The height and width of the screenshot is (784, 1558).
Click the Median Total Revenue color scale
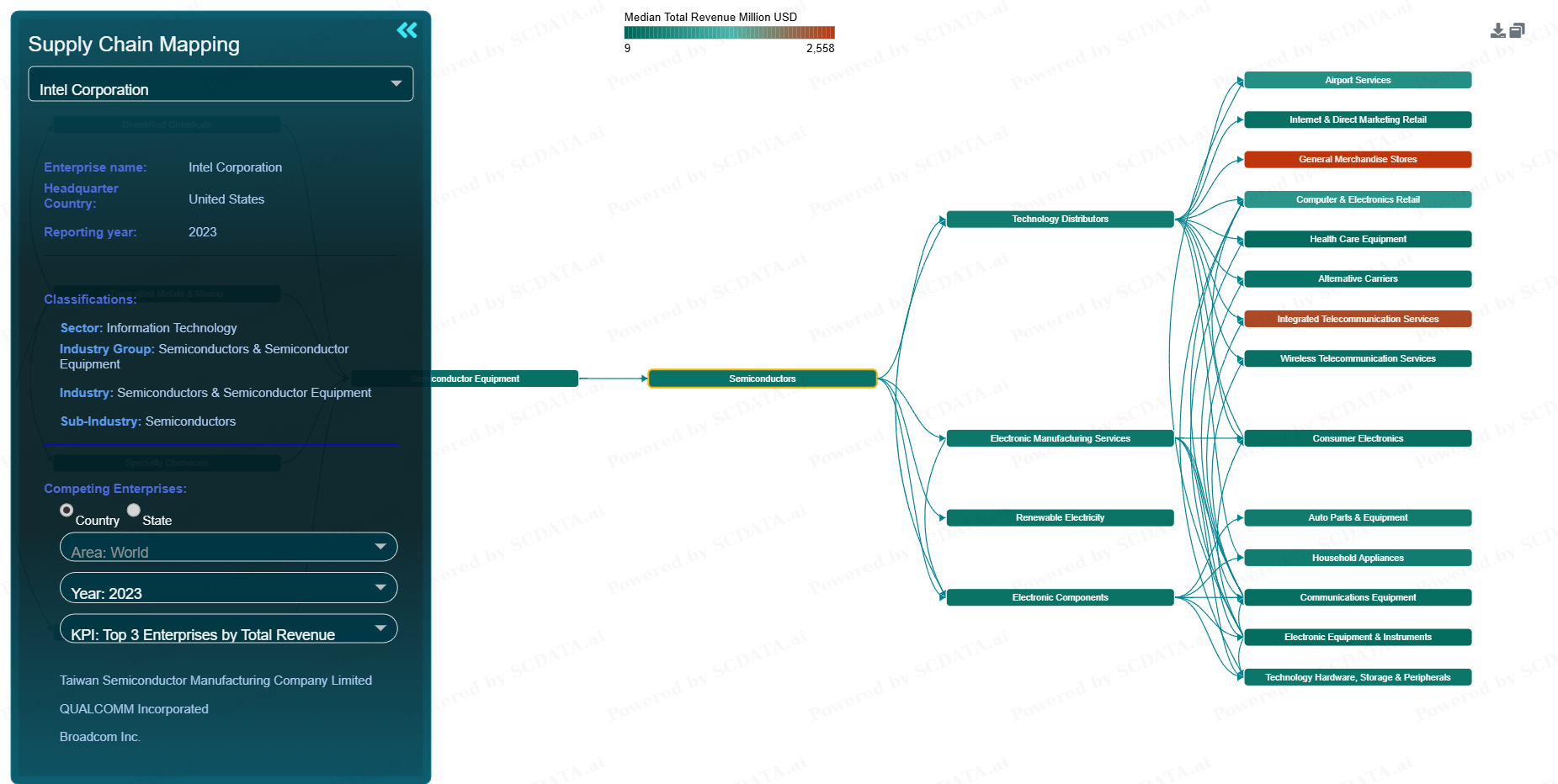pyautogui.click(x=729, y=33)
